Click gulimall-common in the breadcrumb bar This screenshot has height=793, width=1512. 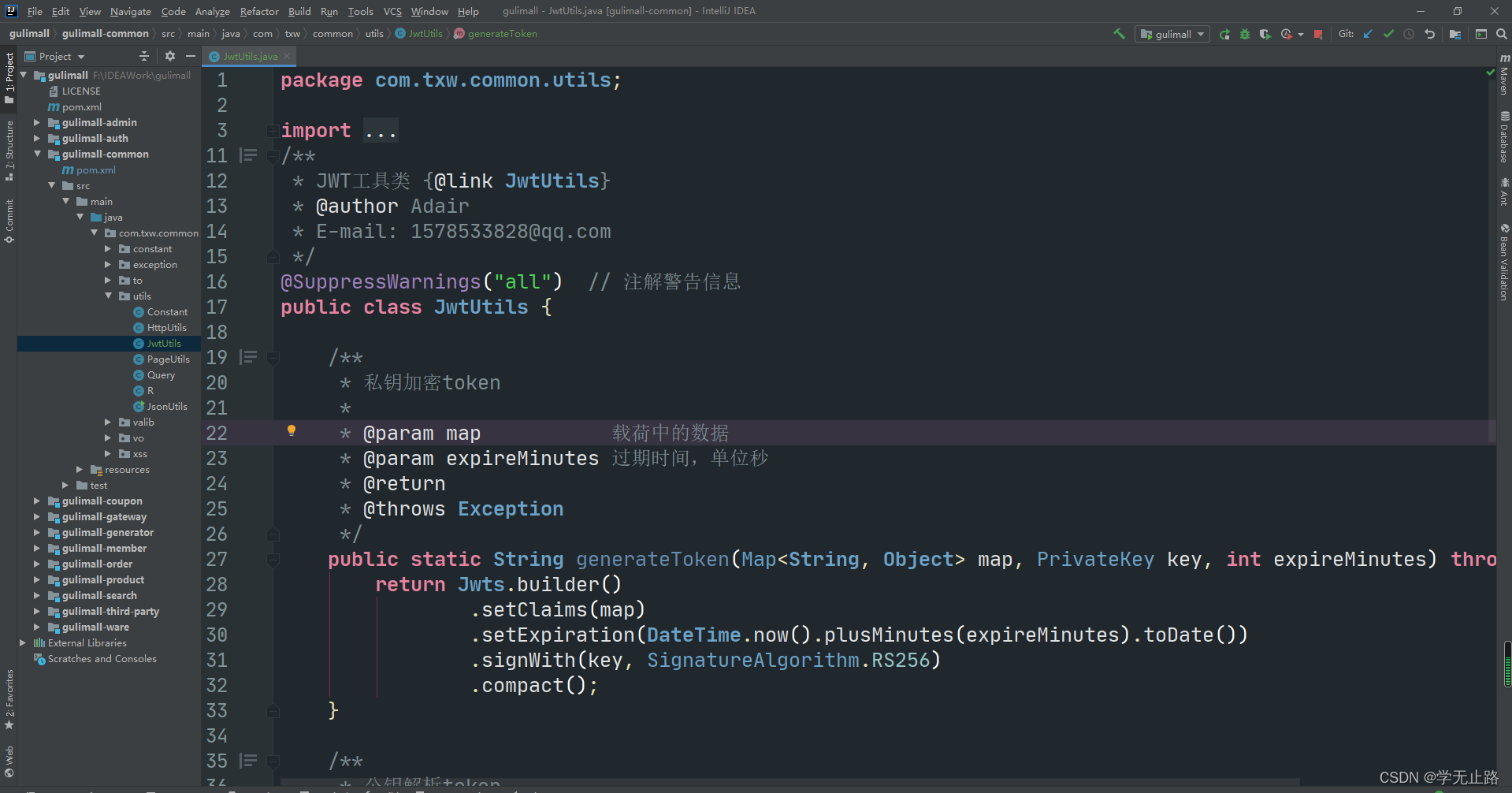(x=105, y=34)
